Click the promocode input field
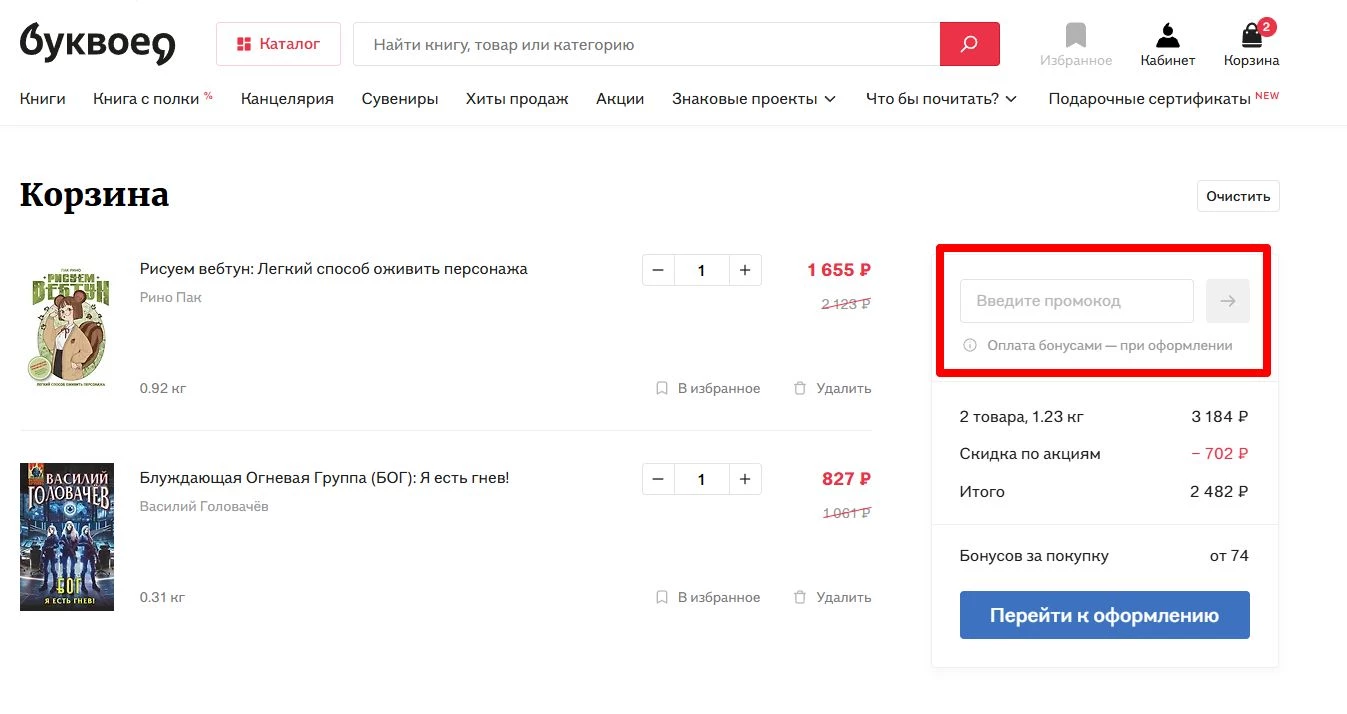The image size is (1347, 714). [x=1075, y=300]
